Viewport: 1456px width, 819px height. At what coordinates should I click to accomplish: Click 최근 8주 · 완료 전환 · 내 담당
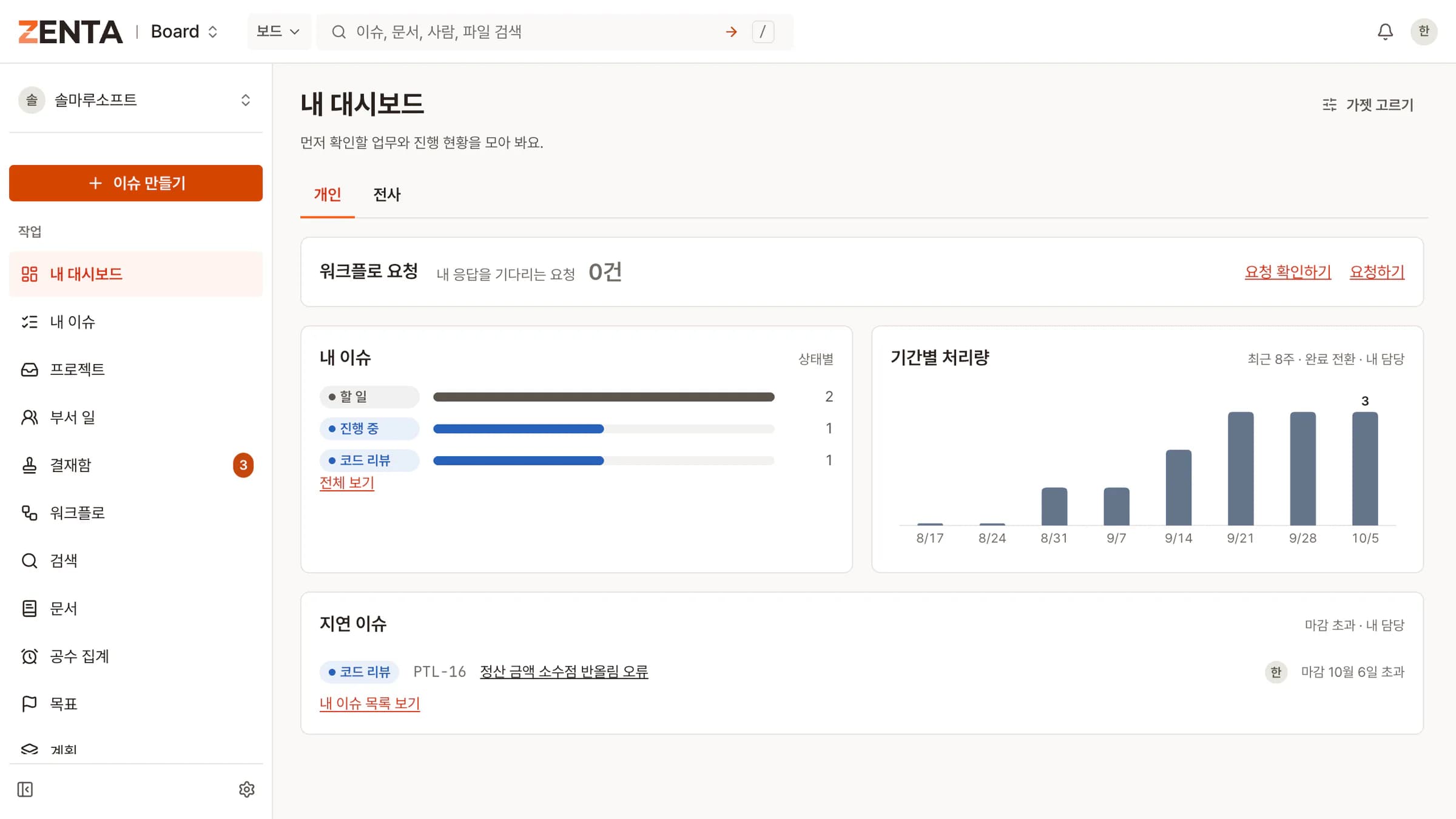(x=1326, y=359)
